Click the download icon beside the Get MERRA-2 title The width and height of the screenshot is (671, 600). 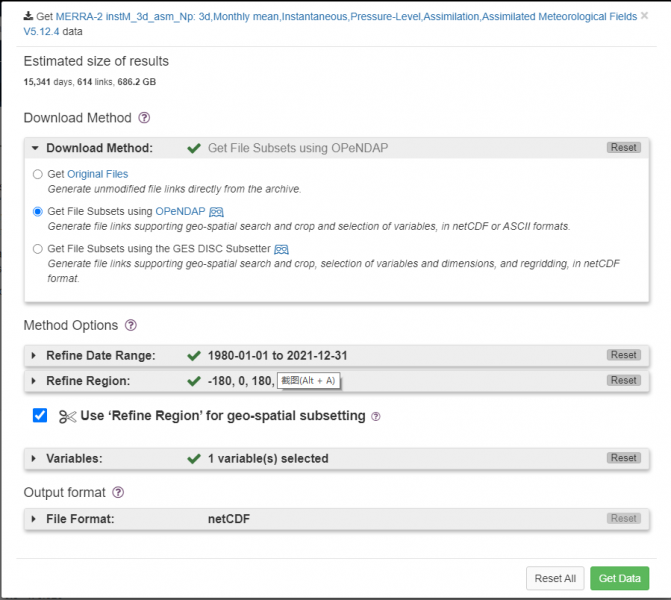point(28,17)
